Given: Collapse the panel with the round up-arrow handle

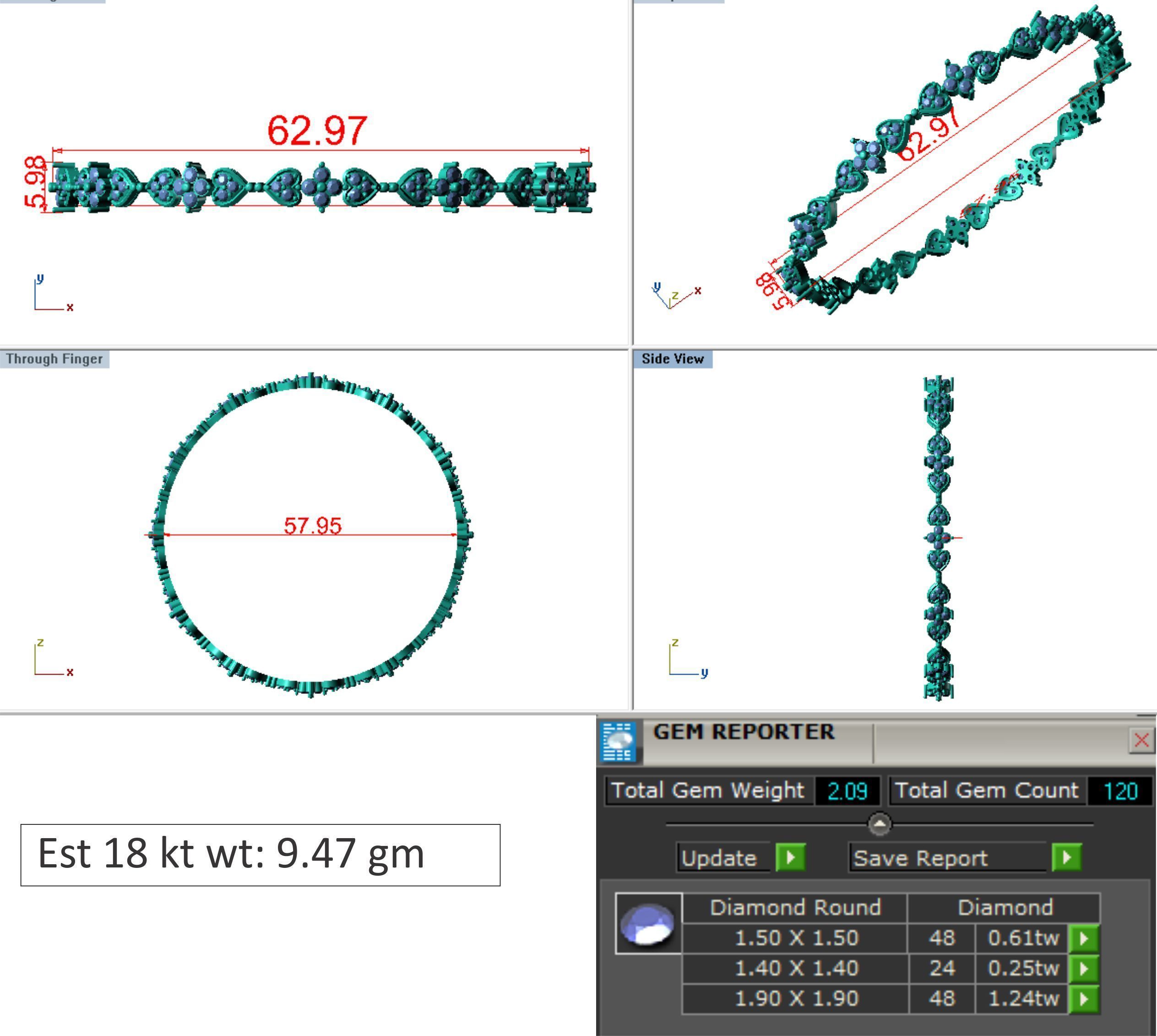Looking at the screenshot, I should [880, 823].
